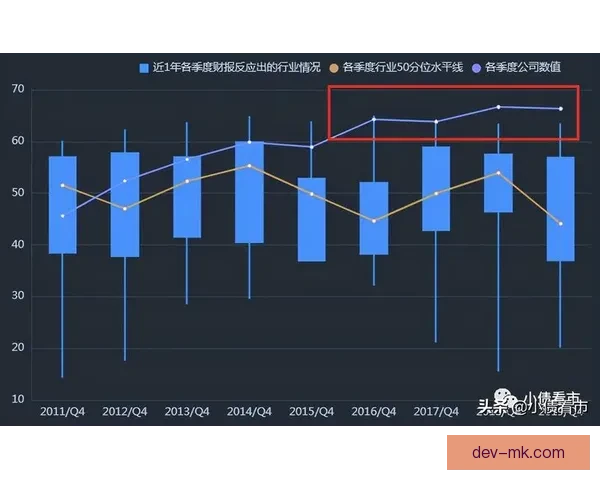The height and width of the screenshot is (480, 600).
Task: Select the blue box for 2014/Q4
Action: pyautogui.click(x=249, y=192)
